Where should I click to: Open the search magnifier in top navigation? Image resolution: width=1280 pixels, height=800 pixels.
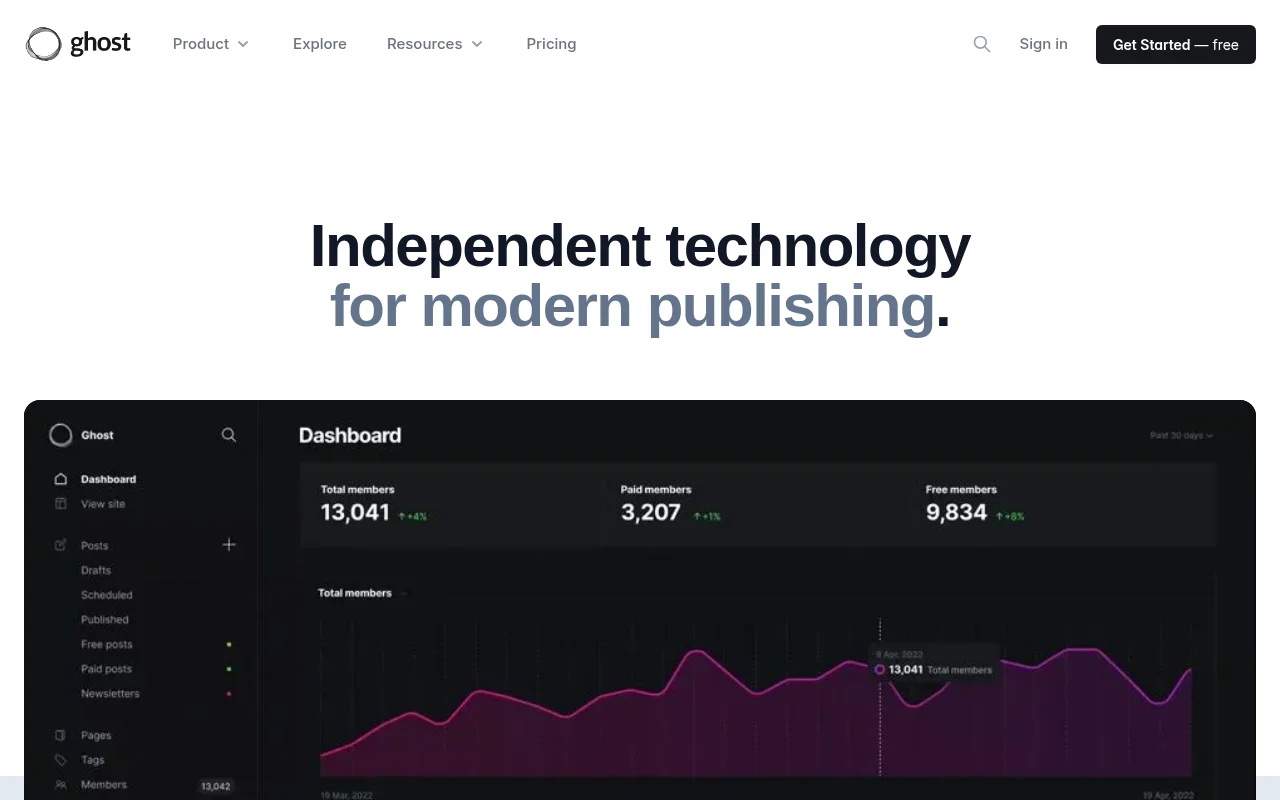pyautogui.click(x=982, y=44)
